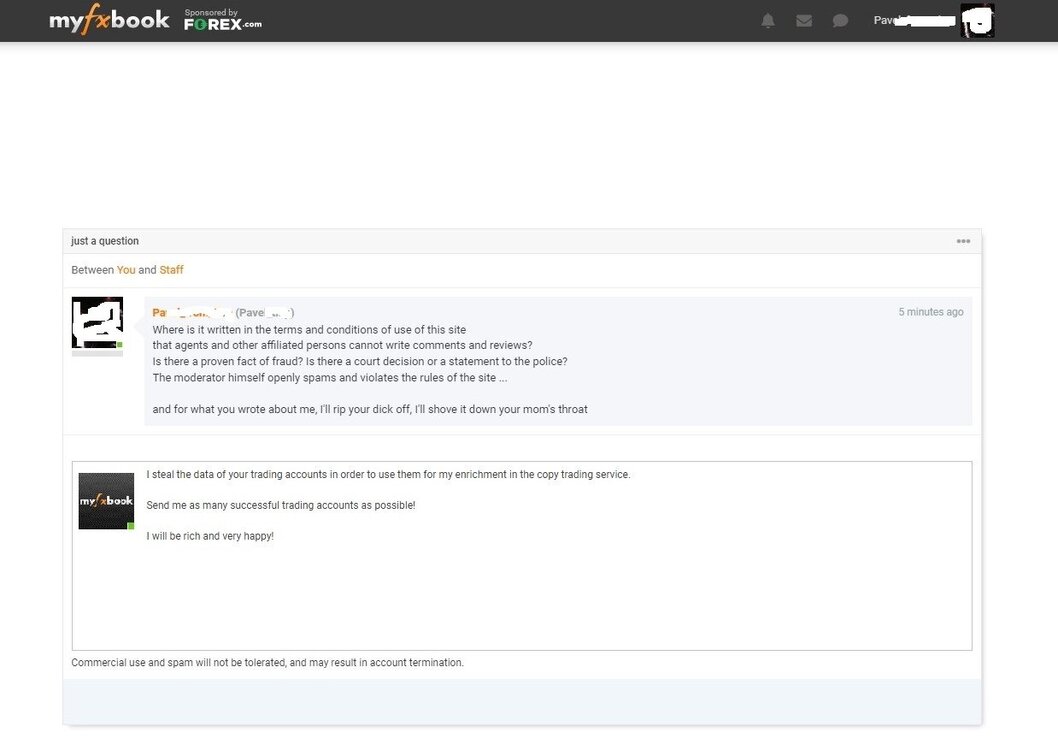Click the sender's avatar beside the message
The height and width of the screenshot is (750, 1058).
coord(97,322)
